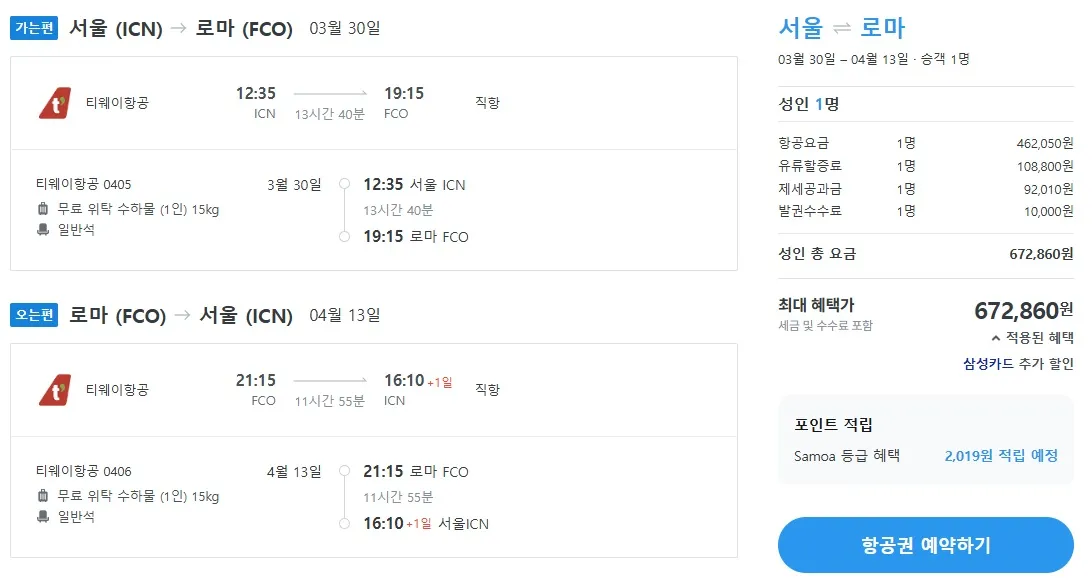Screen dimensions: 1092x582
Task: Select the 가는편 badge
Action: [x=33, y=28]
